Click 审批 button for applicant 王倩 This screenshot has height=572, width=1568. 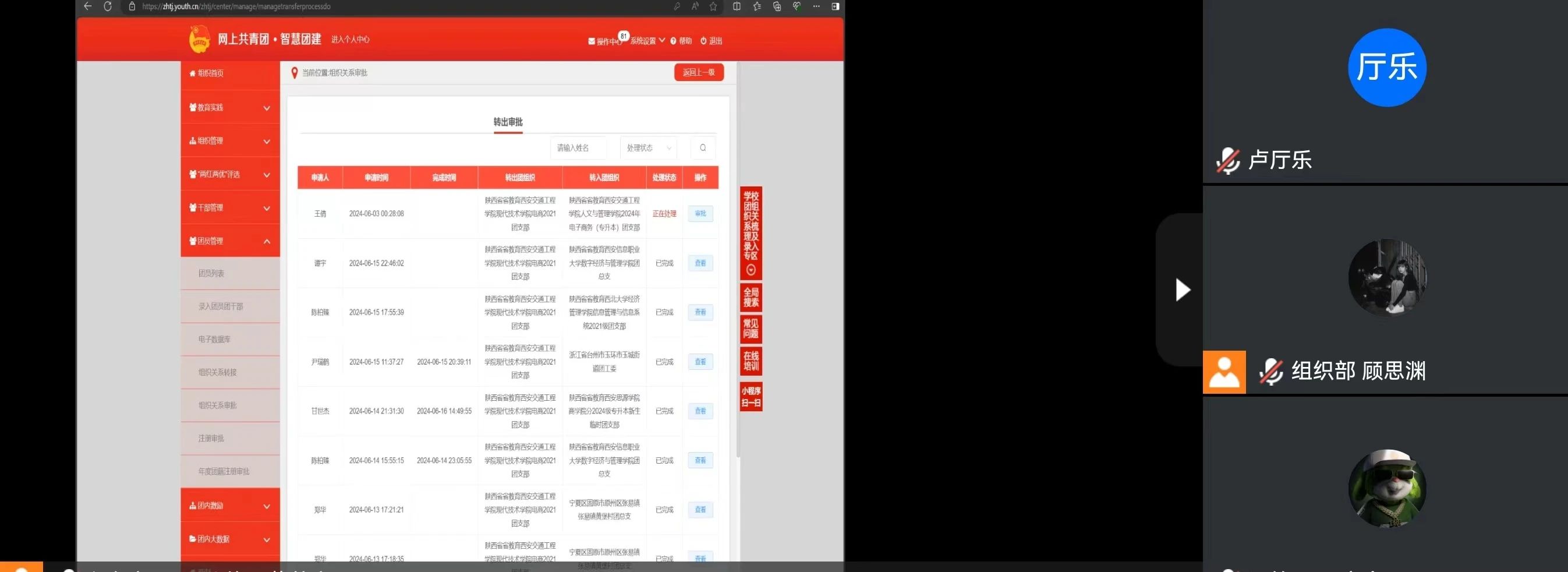[x=700, y=214]
